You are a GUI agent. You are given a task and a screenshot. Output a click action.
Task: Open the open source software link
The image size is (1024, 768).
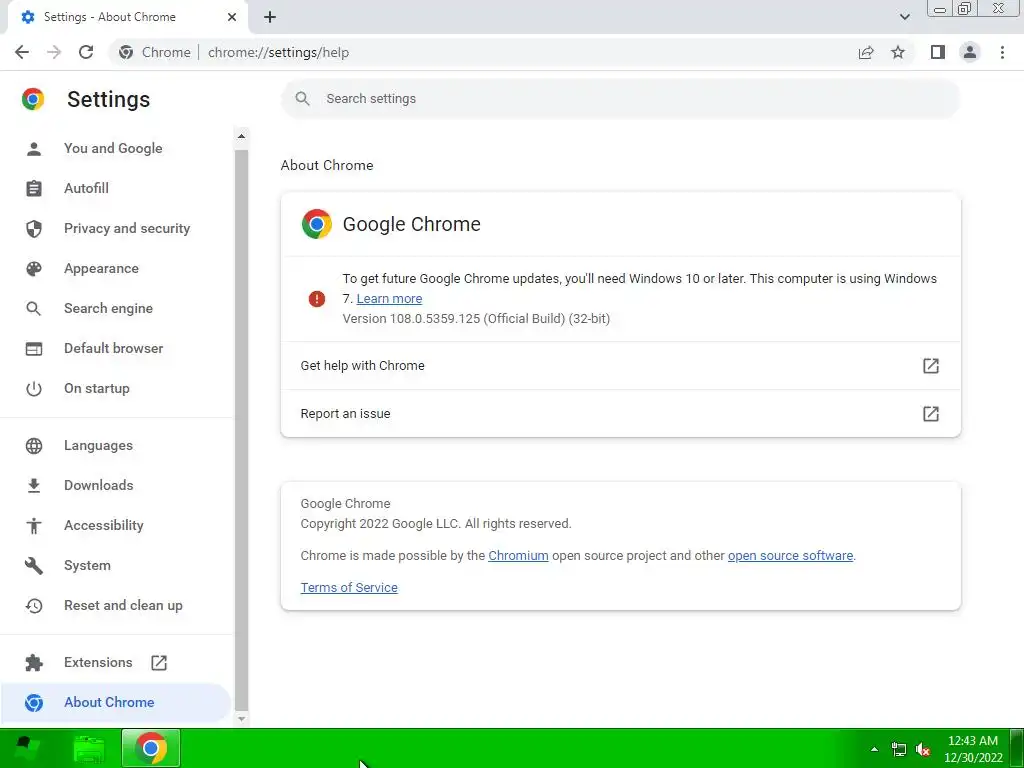(790, 556)
